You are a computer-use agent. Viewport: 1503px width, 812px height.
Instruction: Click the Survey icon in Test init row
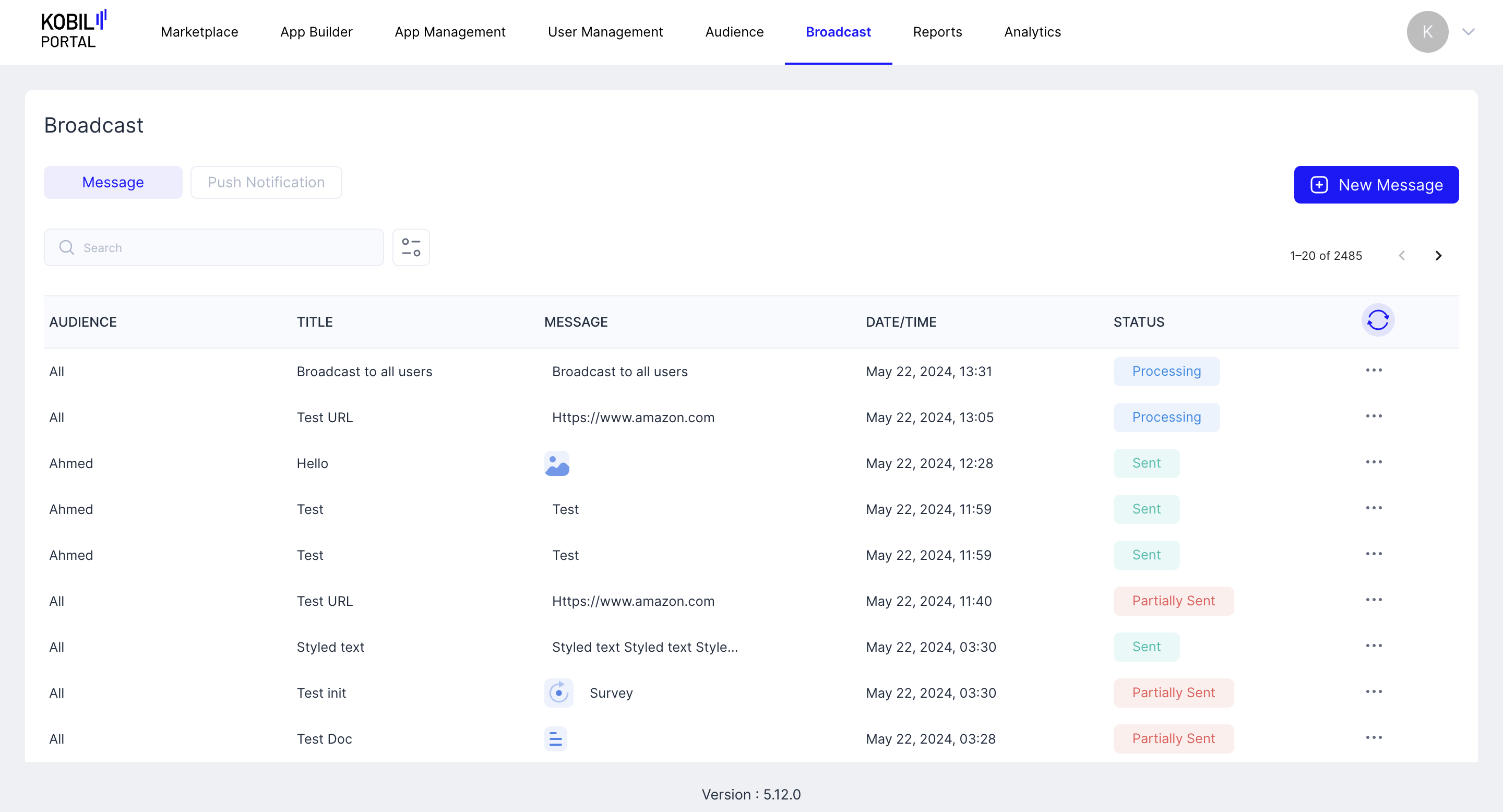[558, 693]
